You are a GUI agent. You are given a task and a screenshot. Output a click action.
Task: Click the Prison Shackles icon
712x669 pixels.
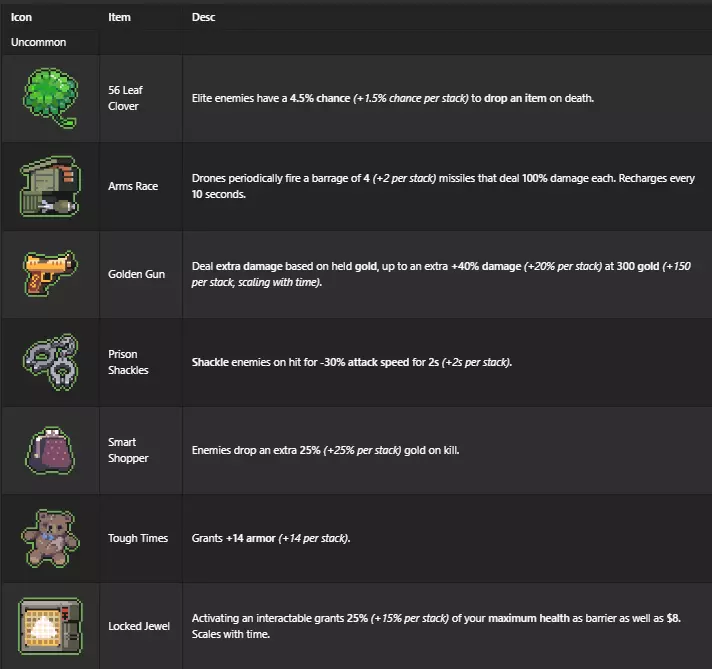point(50,362)
